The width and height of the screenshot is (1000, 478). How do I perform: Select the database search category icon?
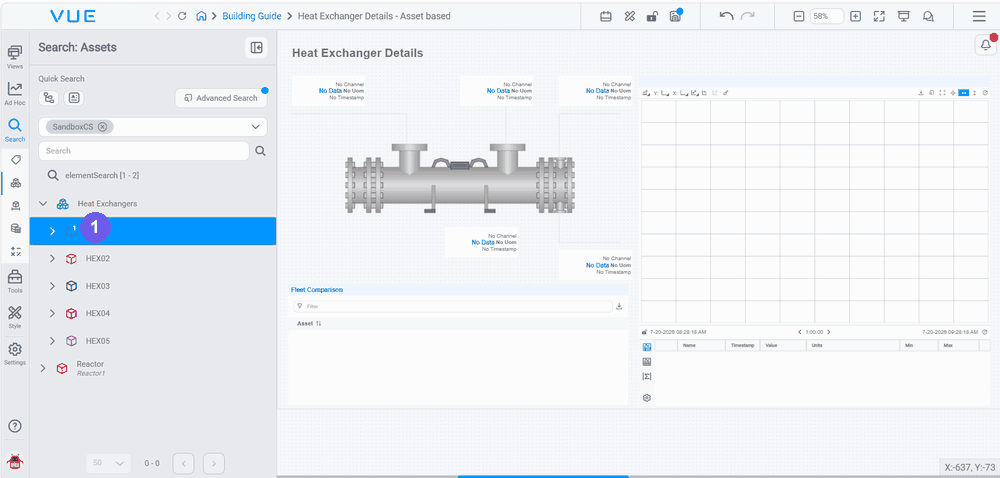[x=16, y=228]
